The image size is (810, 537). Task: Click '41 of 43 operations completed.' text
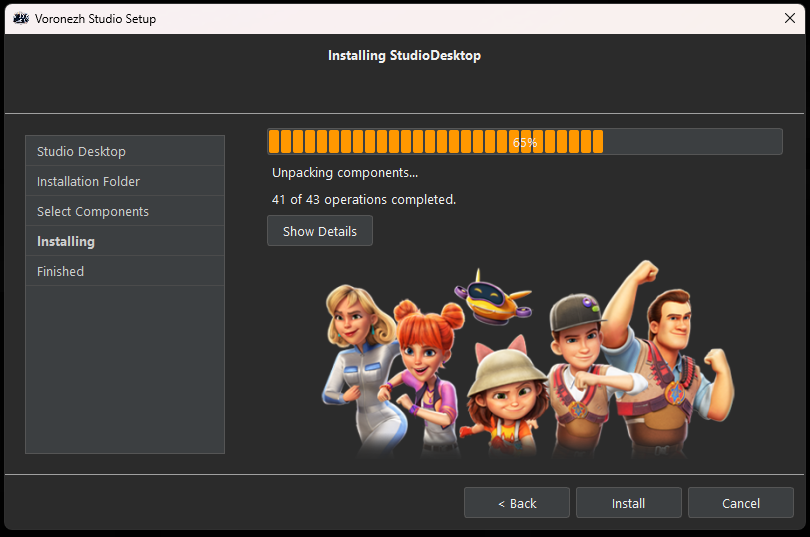pos(364,199)
